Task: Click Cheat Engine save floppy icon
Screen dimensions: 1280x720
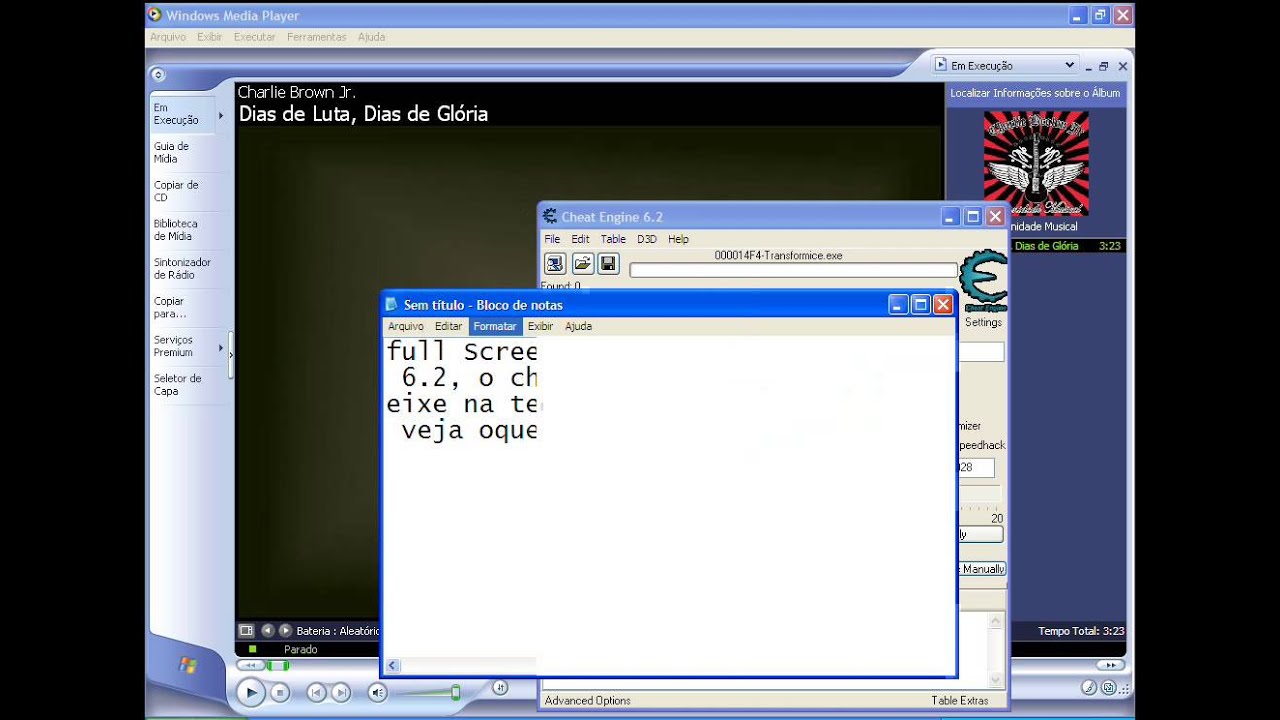Action: coord(608,264)
